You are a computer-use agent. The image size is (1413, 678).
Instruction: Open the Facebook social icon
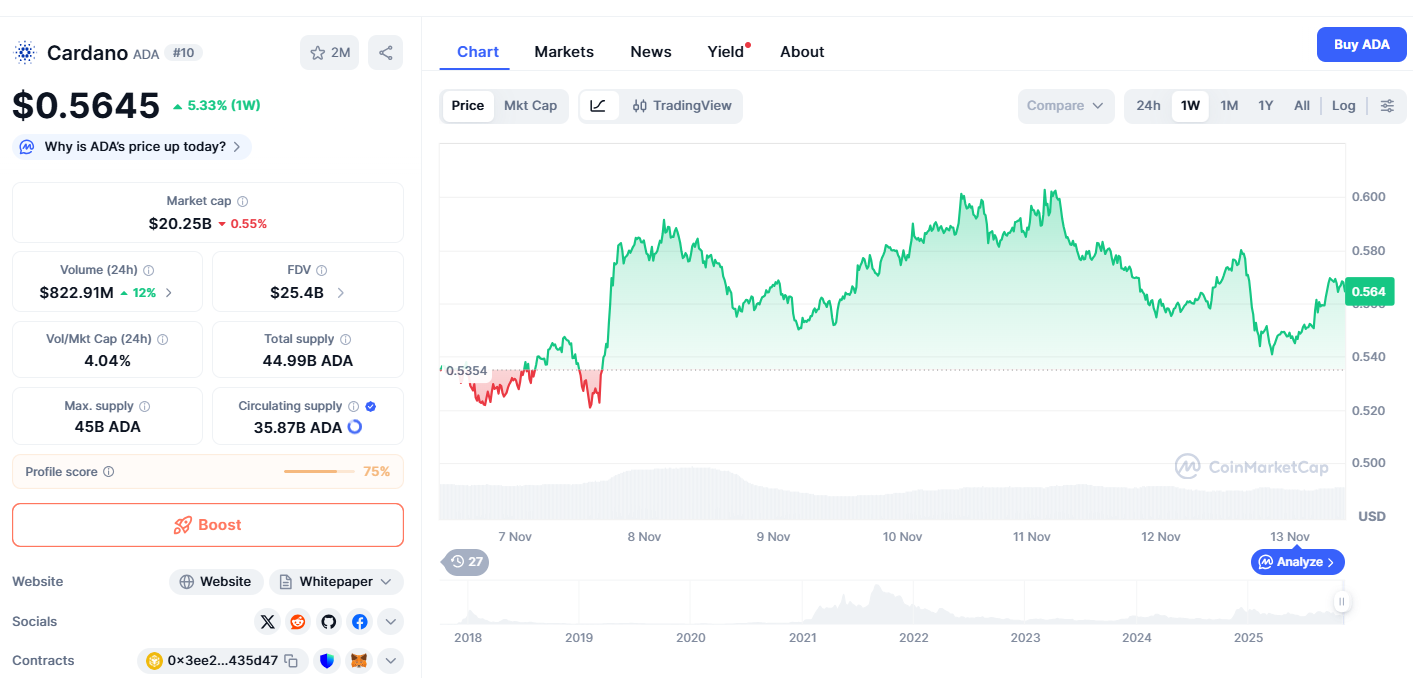pyautogui.click(x=360, y=622)
